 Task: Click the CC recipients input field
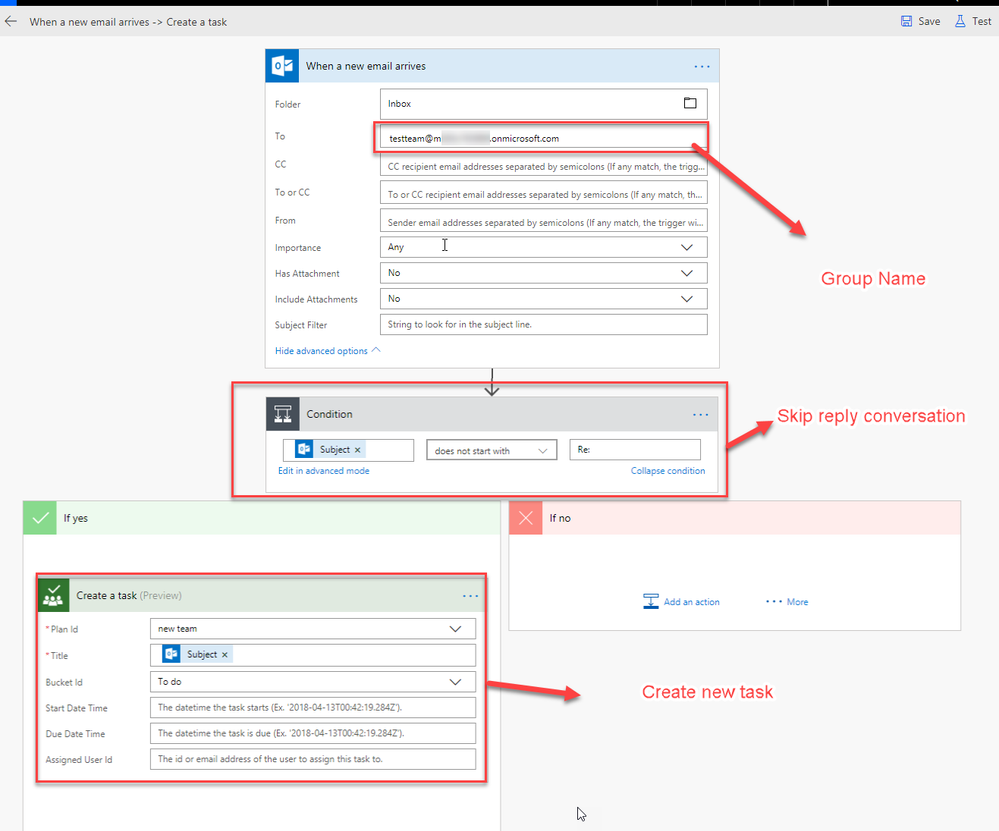click(543, 166)
